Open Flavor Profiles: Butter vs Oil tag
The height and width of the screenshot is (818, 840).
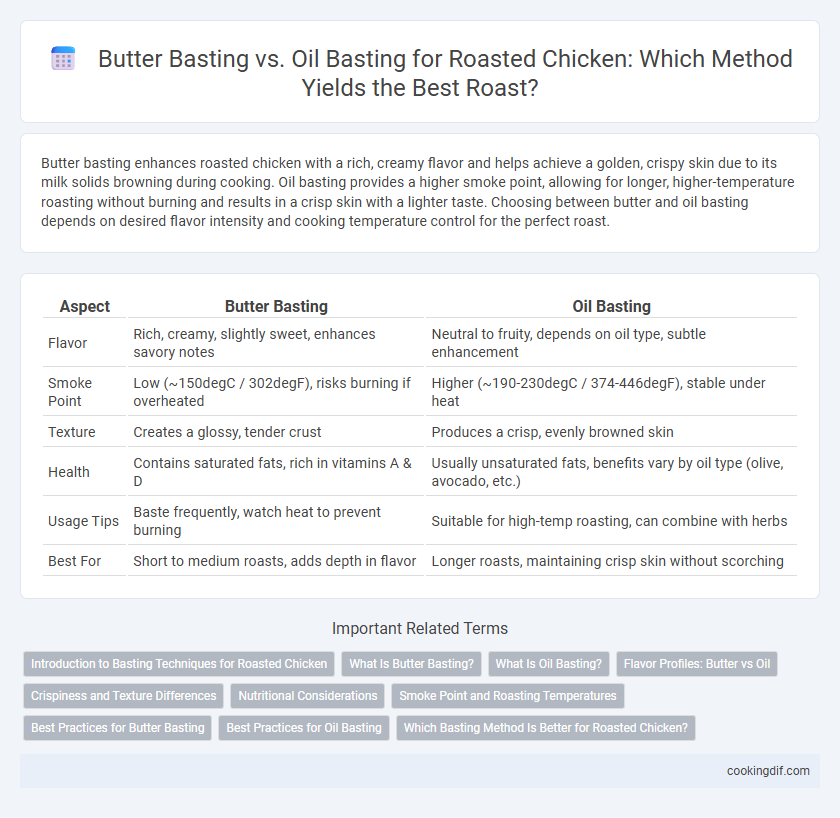[x=697, y=664]
